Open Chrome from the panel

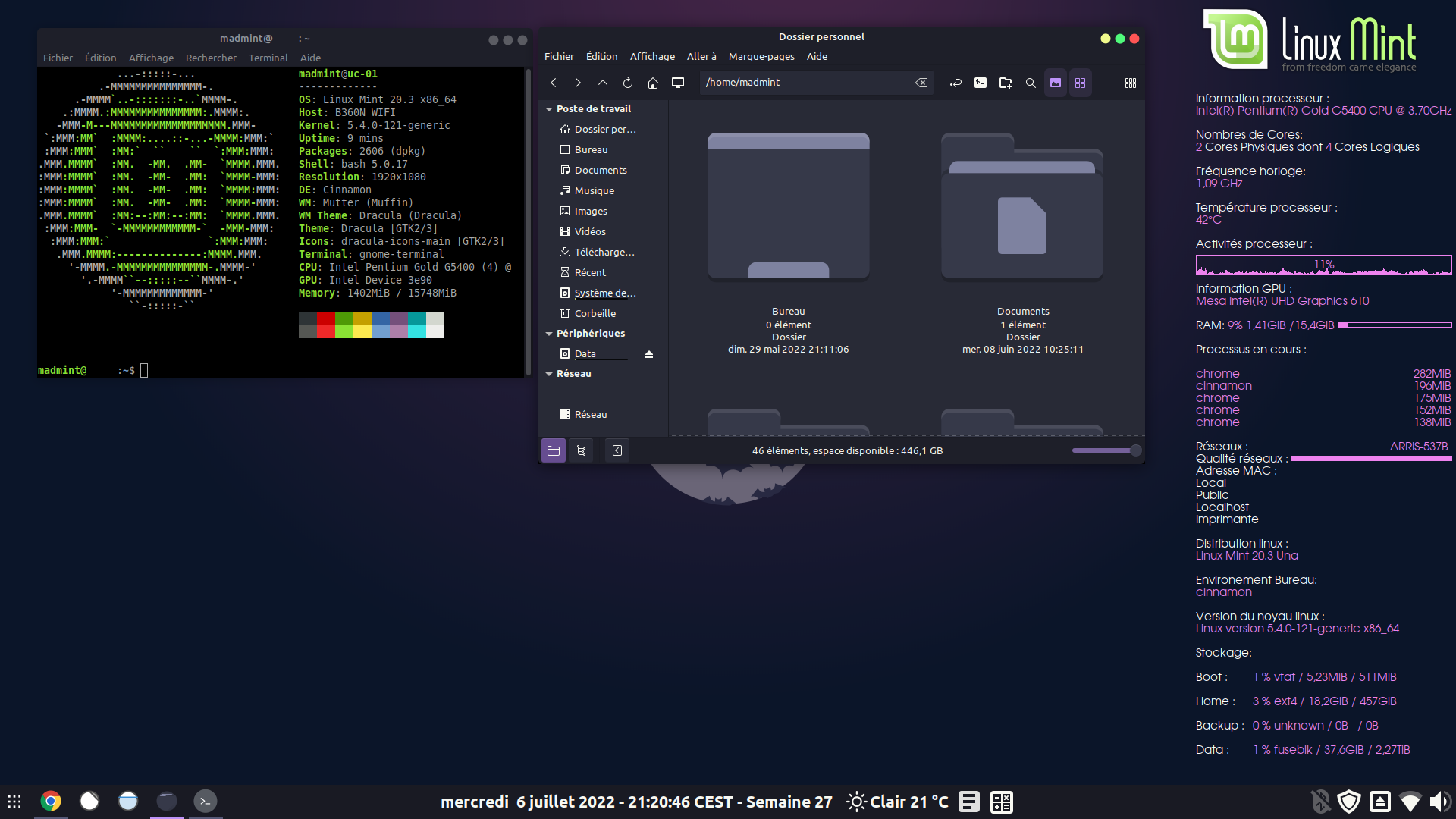click(51, 801)
